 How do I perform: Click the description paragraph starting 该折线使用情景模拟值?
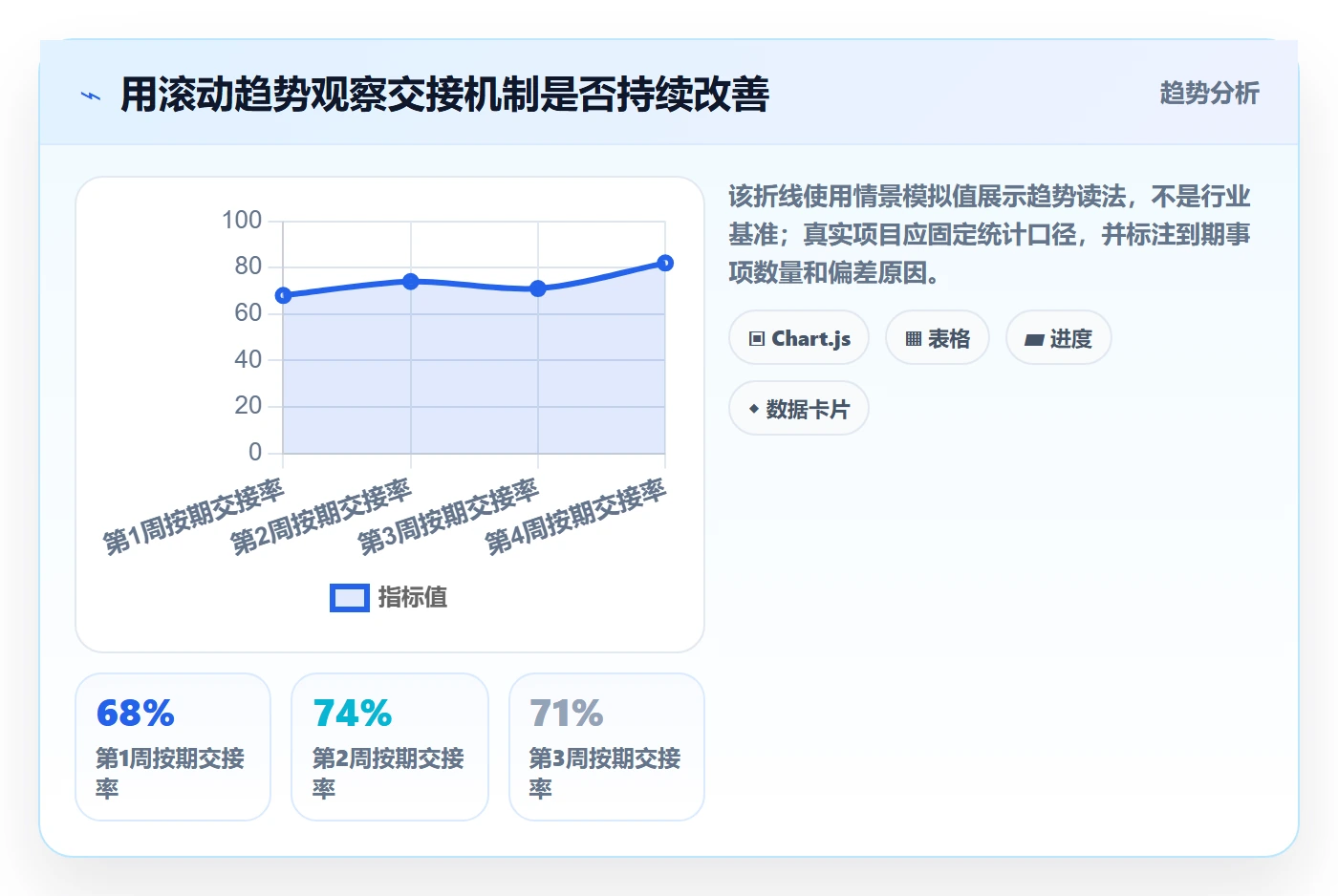pos(990,234)
